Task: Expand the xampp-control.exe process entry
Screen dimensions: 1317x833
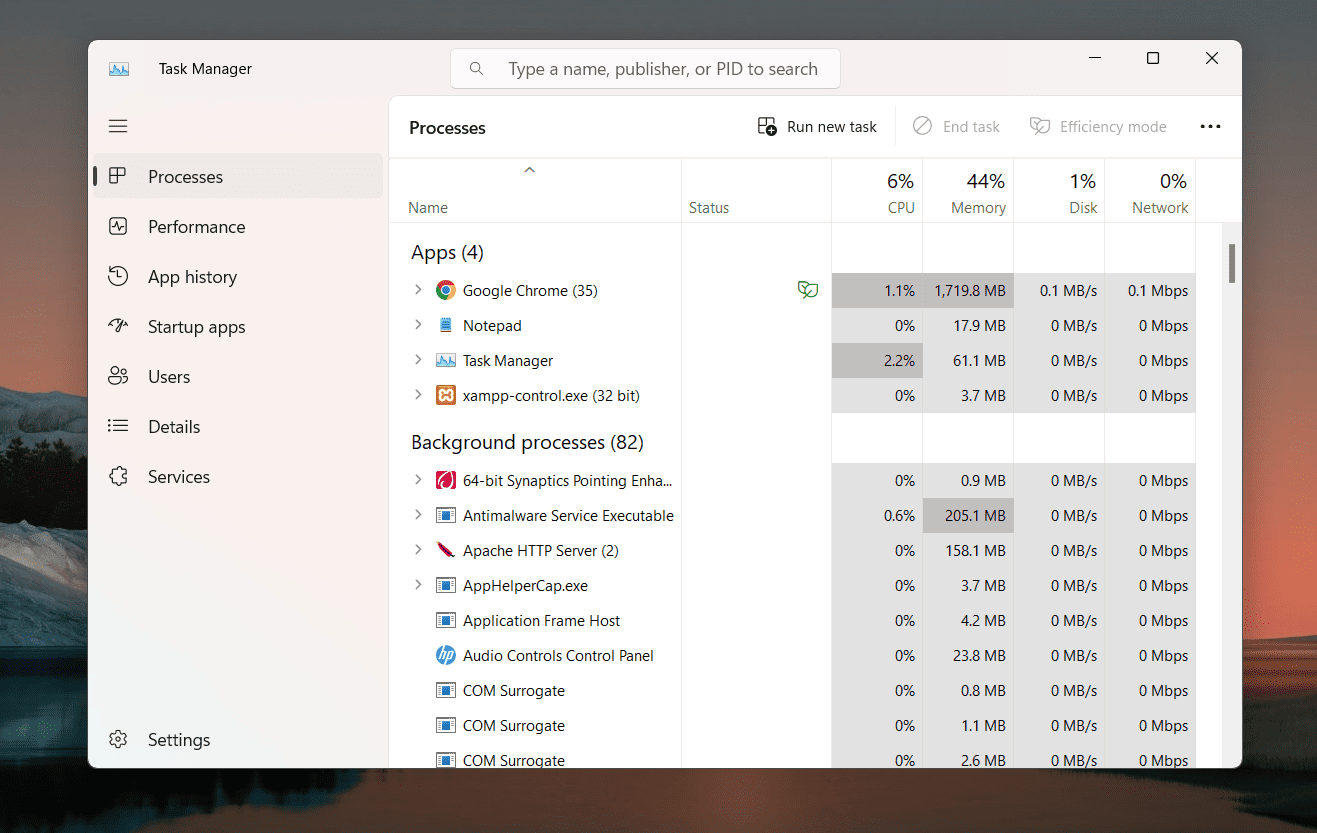Action: coord(418,395)
